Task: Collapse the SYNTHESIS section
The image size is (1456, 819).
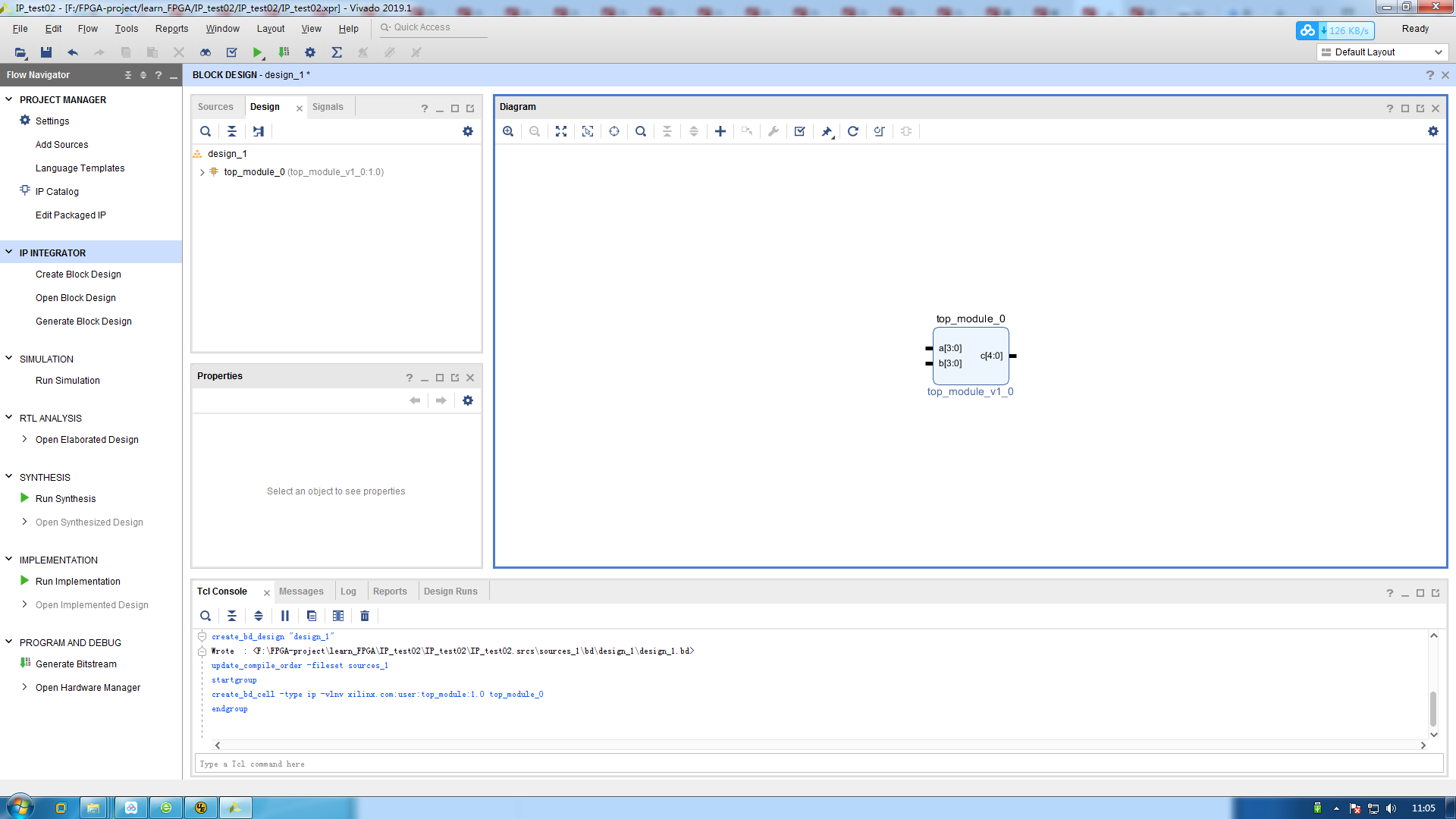Action: pos(9,477)
